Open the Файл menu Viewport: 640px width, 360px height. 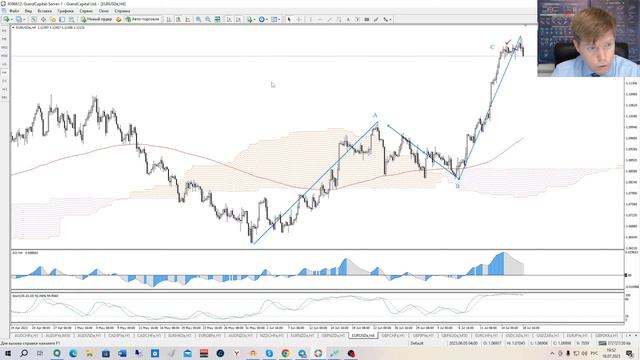pos(14,11)
